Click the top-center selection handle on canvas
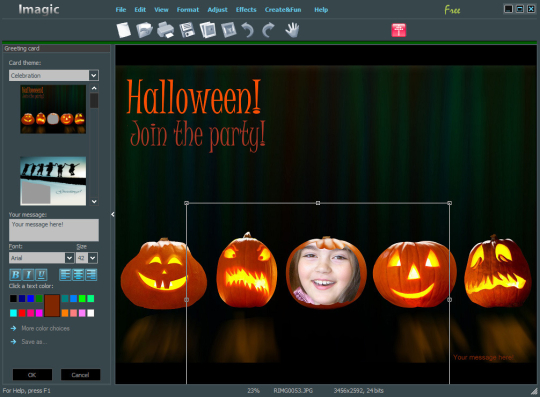 (318, 203)
